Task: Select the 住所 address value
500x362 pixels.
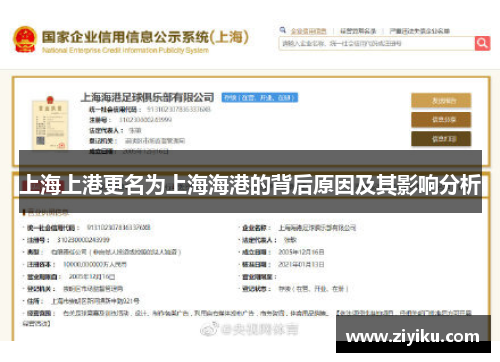Action: (x=95, y=301)
